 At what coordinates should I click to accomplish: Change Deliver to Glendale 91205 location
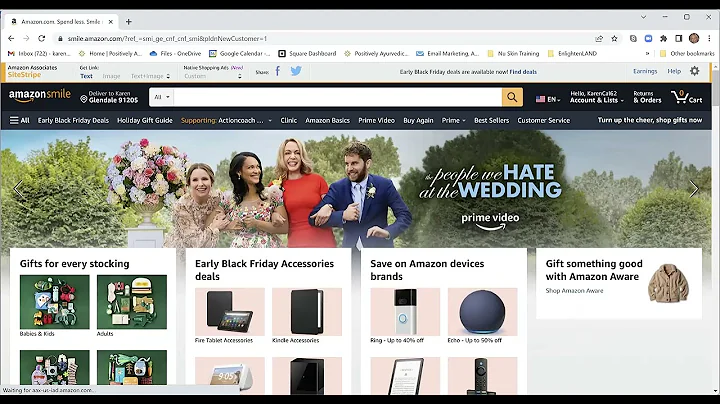coord(109,97)
